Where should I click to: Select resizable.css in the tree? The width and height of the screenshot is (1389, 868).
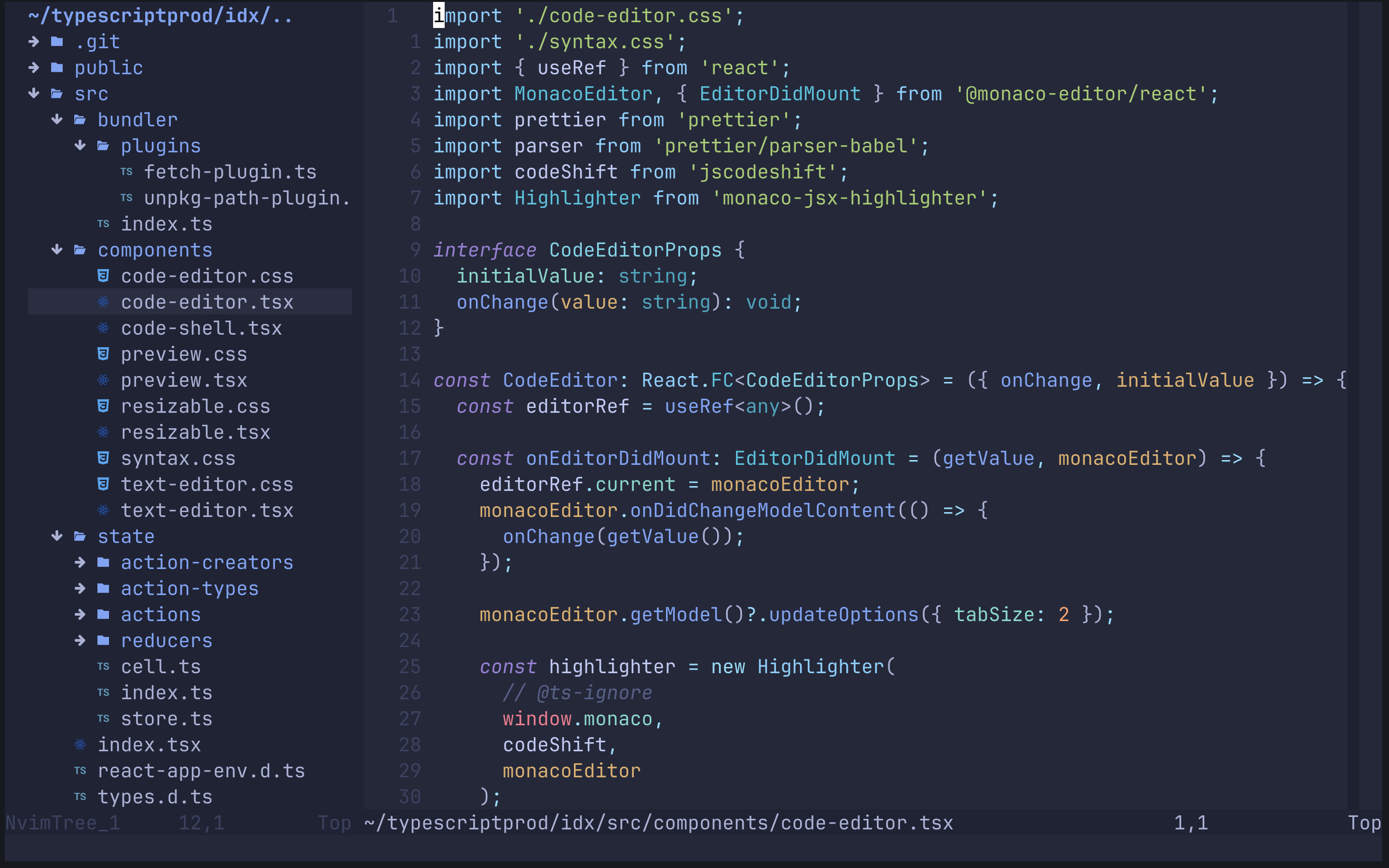coord(195,407)
